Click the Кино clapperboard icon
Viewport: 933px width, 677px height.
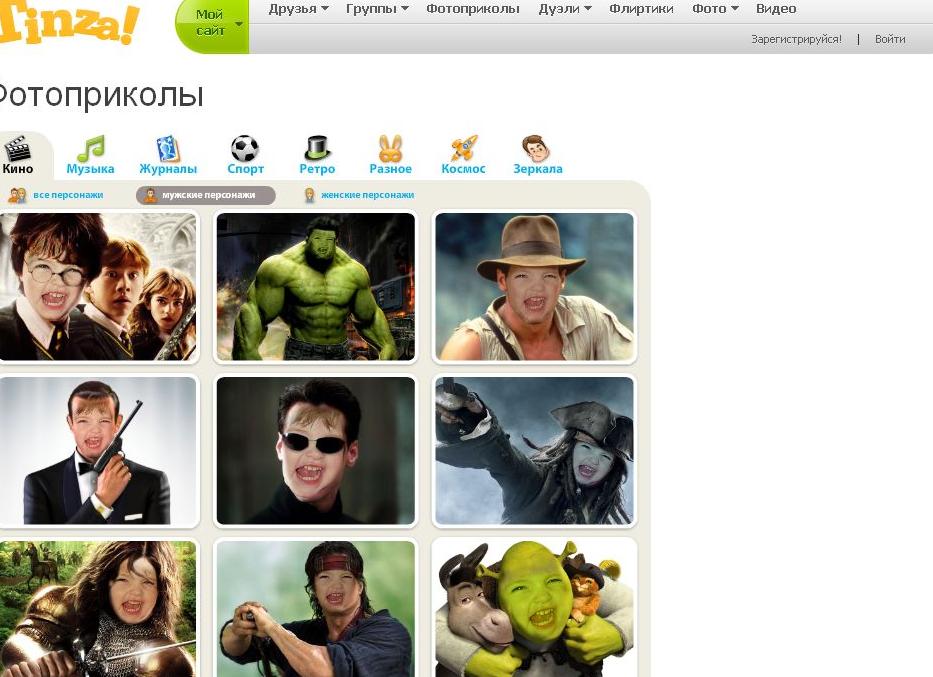click(x=17, y=148)
